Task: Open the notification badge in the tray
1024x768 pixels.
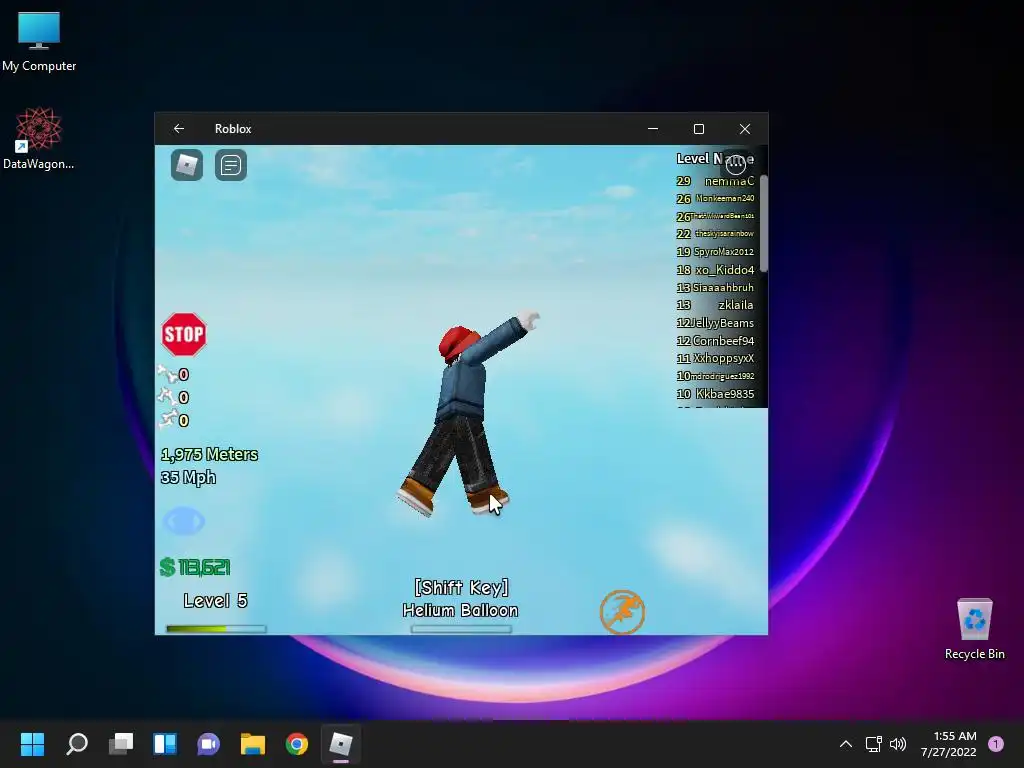Action: coord(995,744)
